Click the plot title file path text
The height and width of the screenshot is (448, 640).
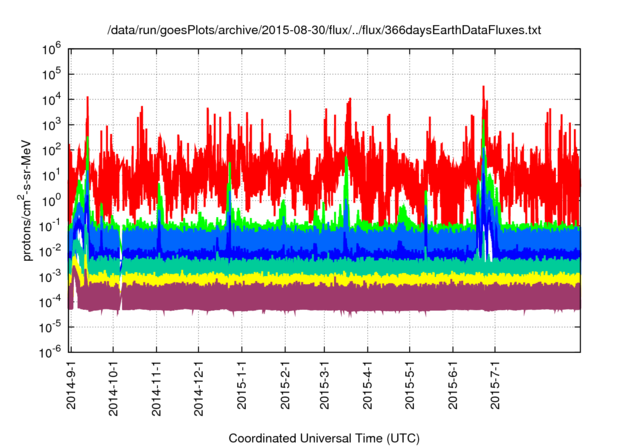(x=324, y=30)
